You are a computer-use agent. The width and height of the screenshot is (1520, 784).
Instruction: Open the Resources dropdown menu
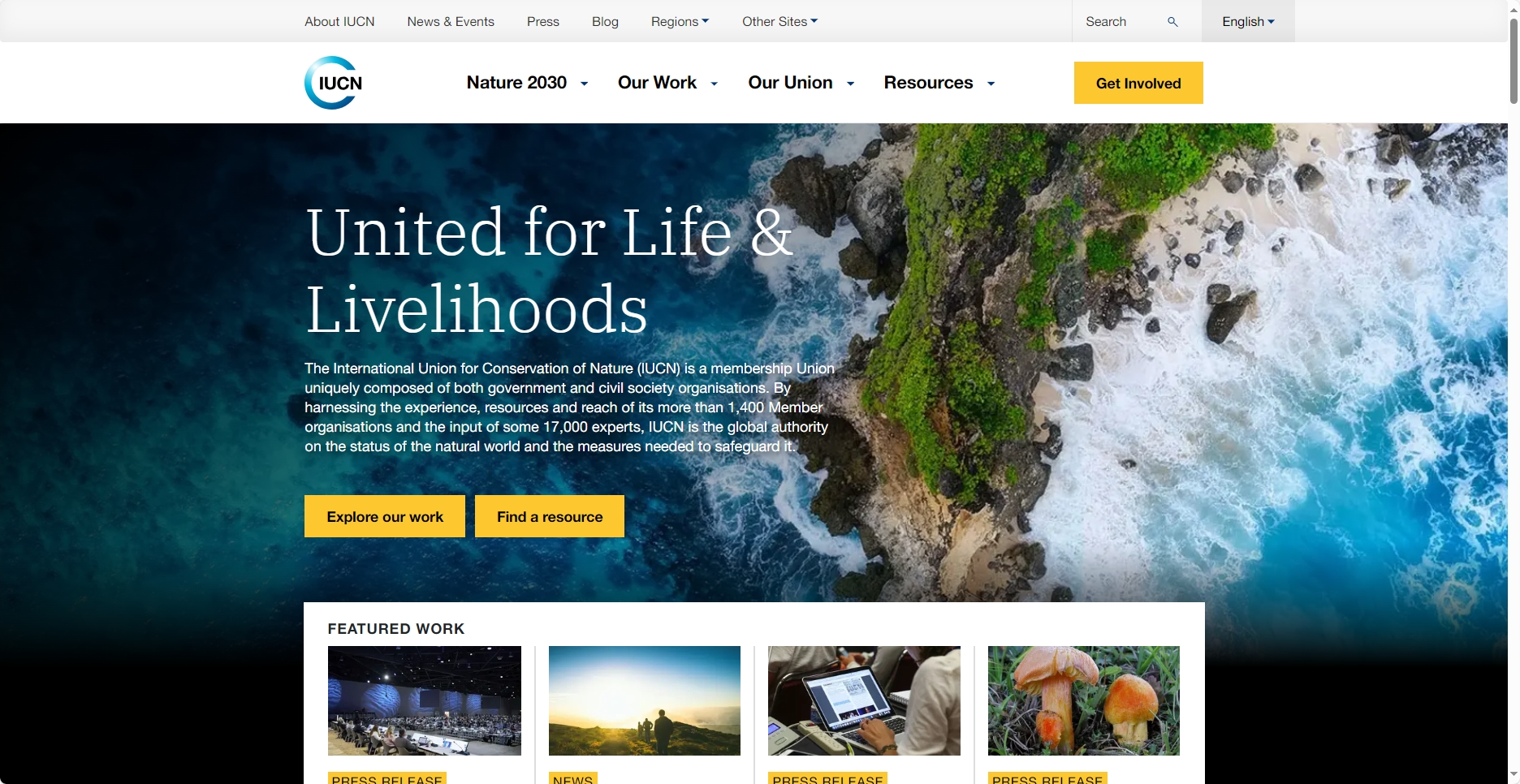coord(939,83)
